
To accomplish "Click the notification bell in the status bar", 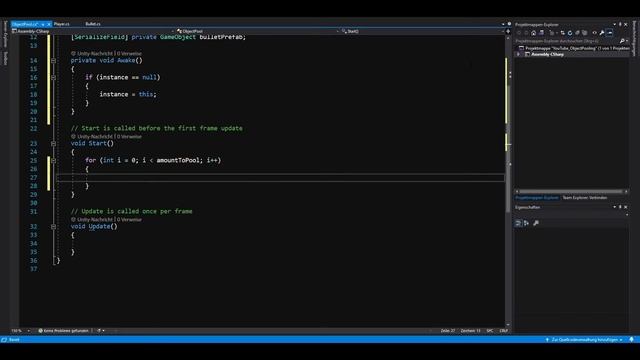I will pyautogui.click(x=631, y=340).
